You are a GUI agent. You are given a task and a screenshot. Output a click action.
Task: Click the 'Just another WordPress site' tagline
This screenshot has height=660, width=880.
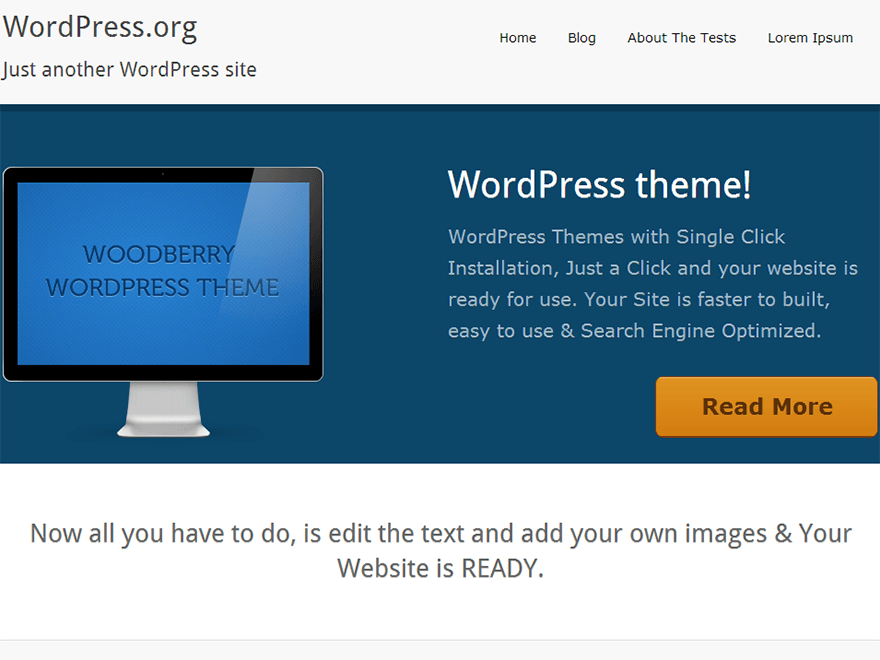(129, 70)
